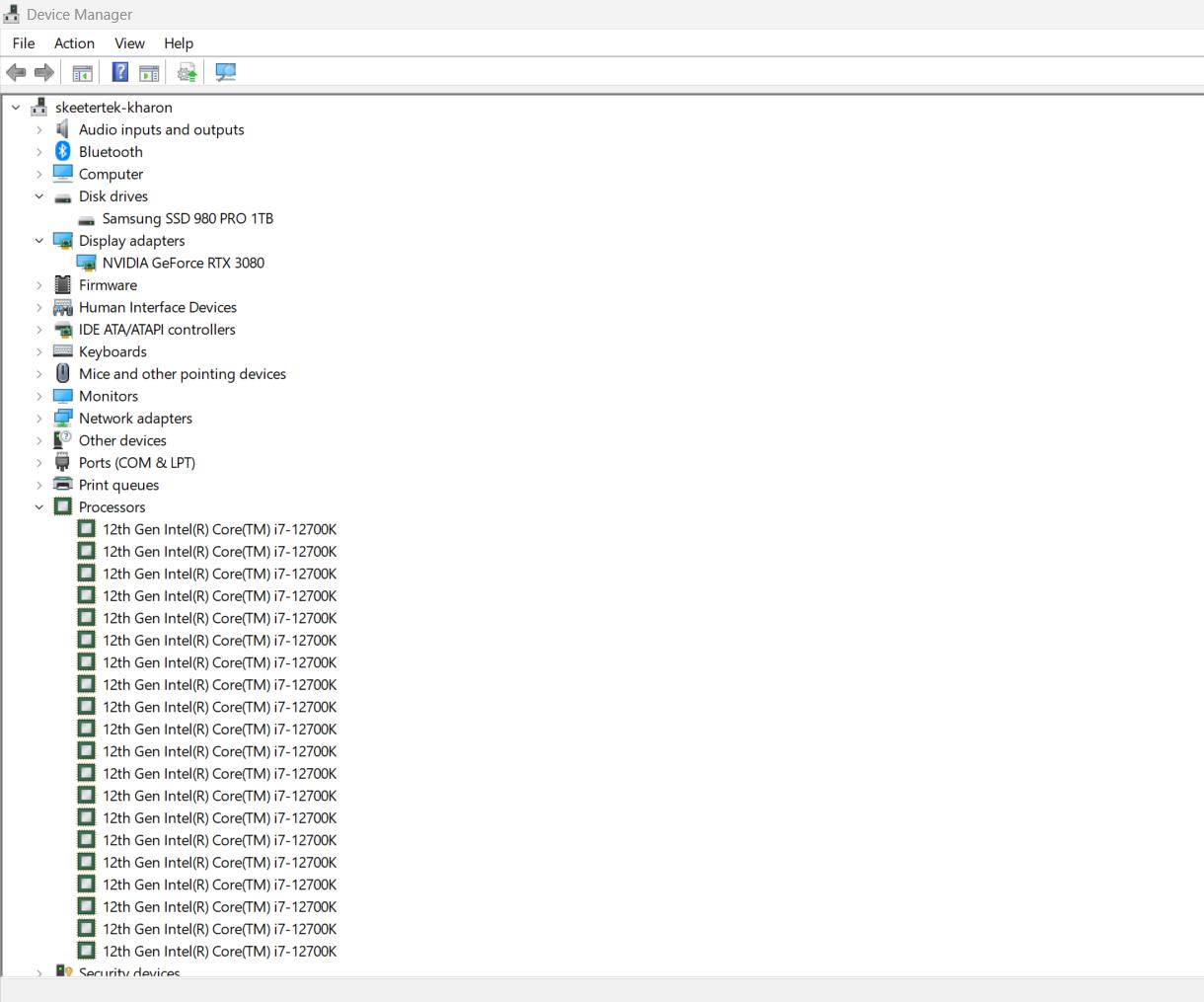Select the first i7-12700K processor entry
Viewport: 1204px width, 1002px height.
[x=219, y=529]
